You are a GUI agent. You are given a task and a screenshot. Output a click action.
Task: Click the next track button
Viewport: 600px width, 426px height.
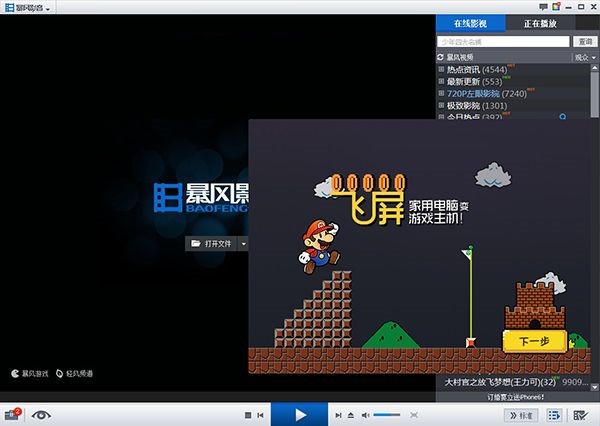(x=338, y=415)
